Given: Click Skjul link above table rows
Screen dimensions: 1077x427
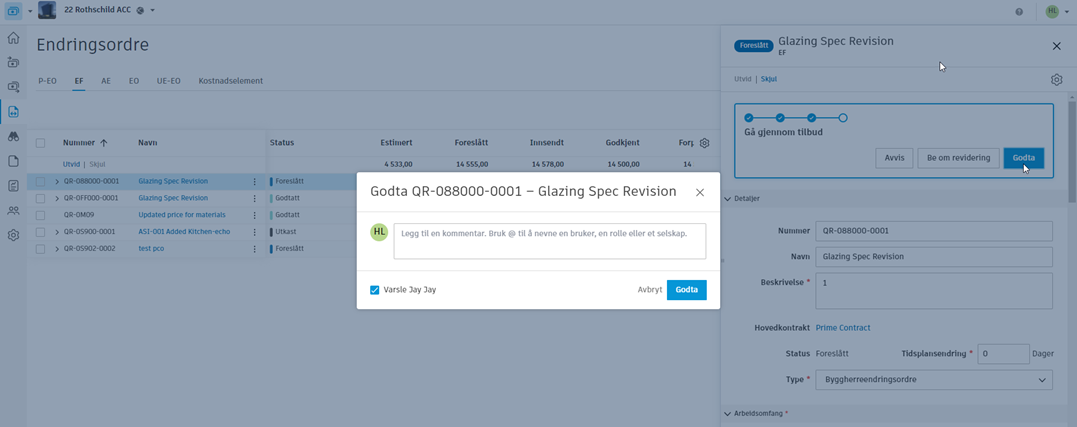Looking at the screenshot, I should pos(98,164).
